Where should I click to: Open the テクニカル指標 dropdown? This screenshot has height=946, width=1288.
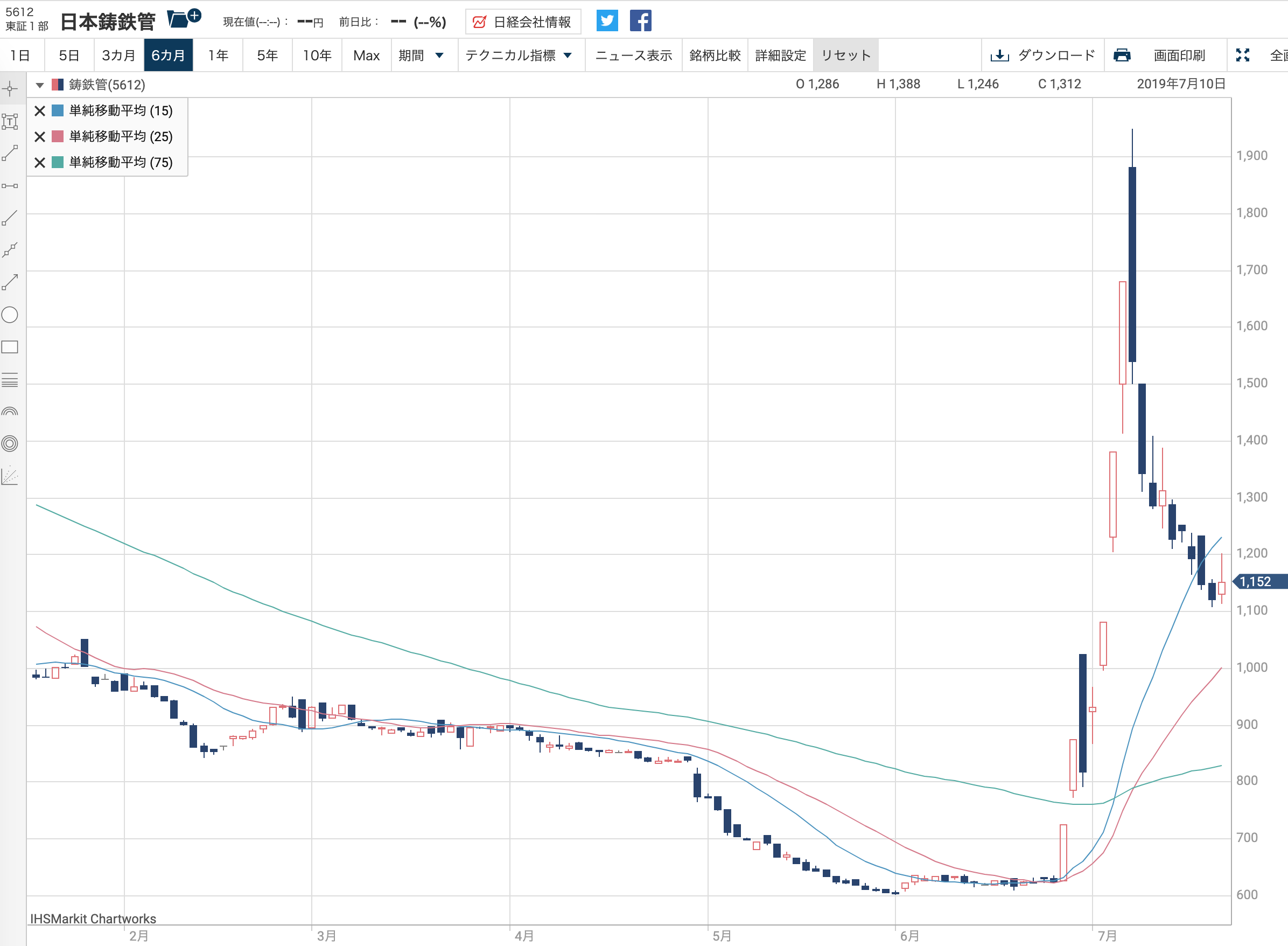click(x=519, y=55)
